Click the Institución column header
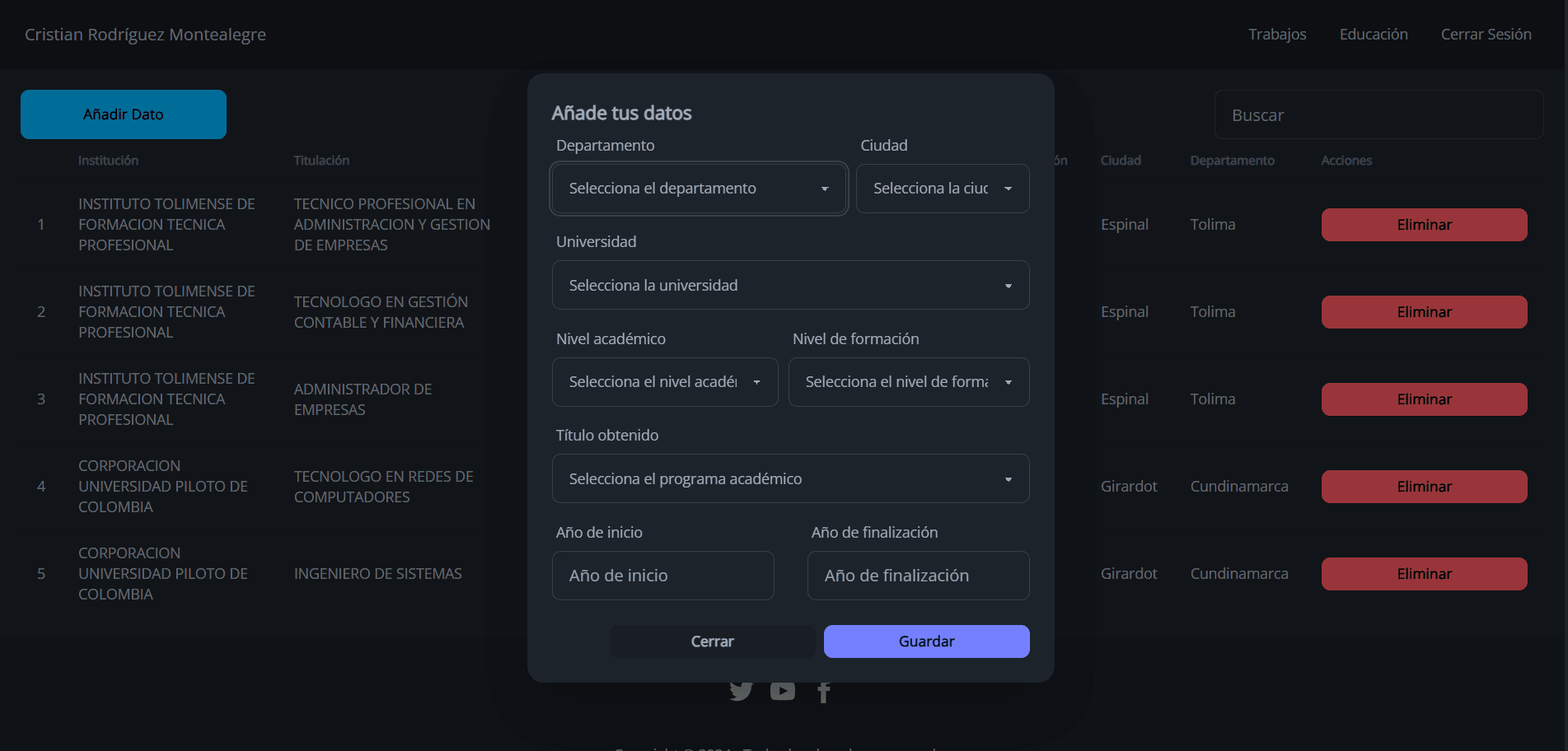 (108, 161)
